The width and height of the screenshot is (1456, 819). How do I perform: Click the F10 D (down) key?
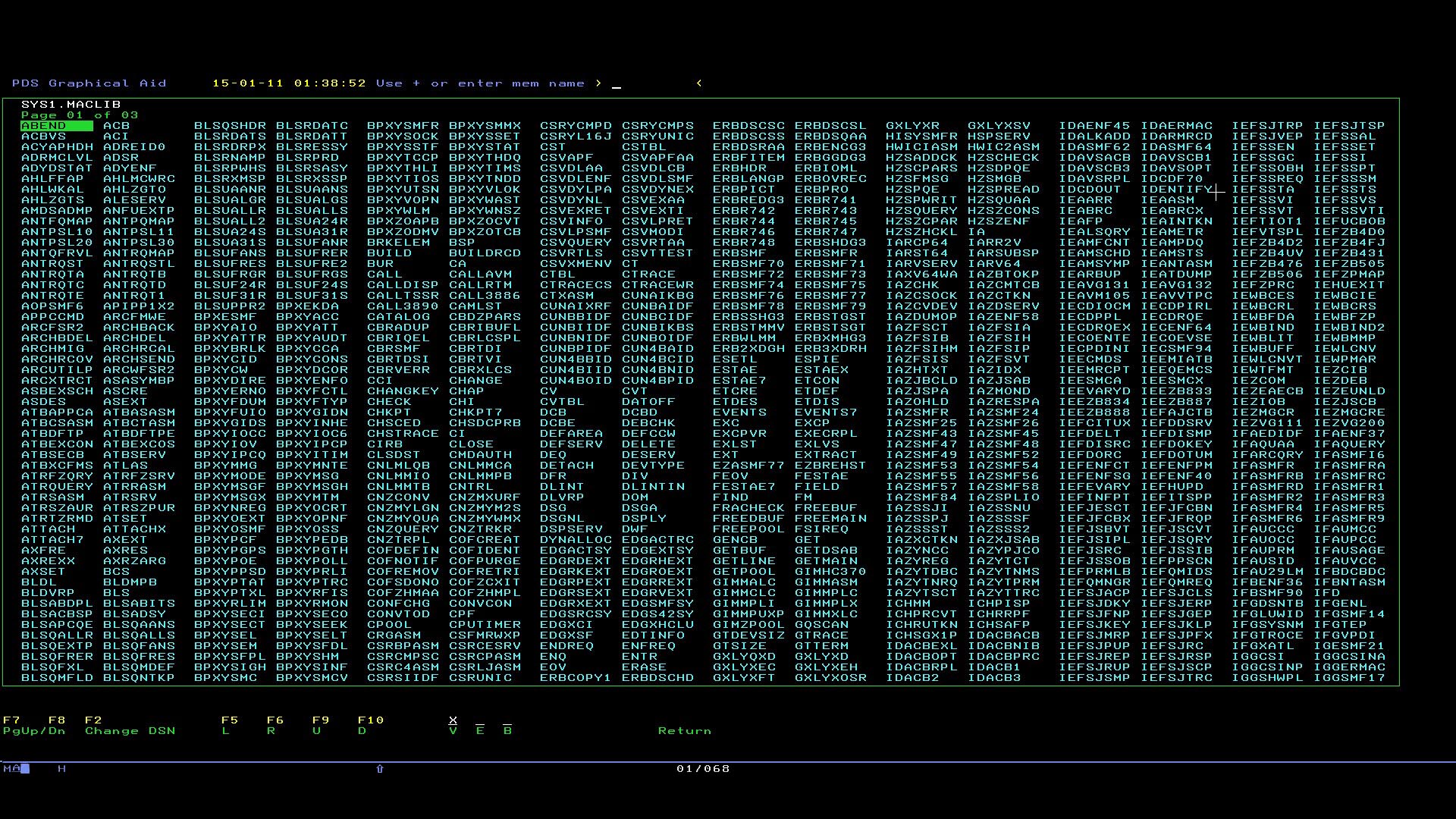[362, 731]
